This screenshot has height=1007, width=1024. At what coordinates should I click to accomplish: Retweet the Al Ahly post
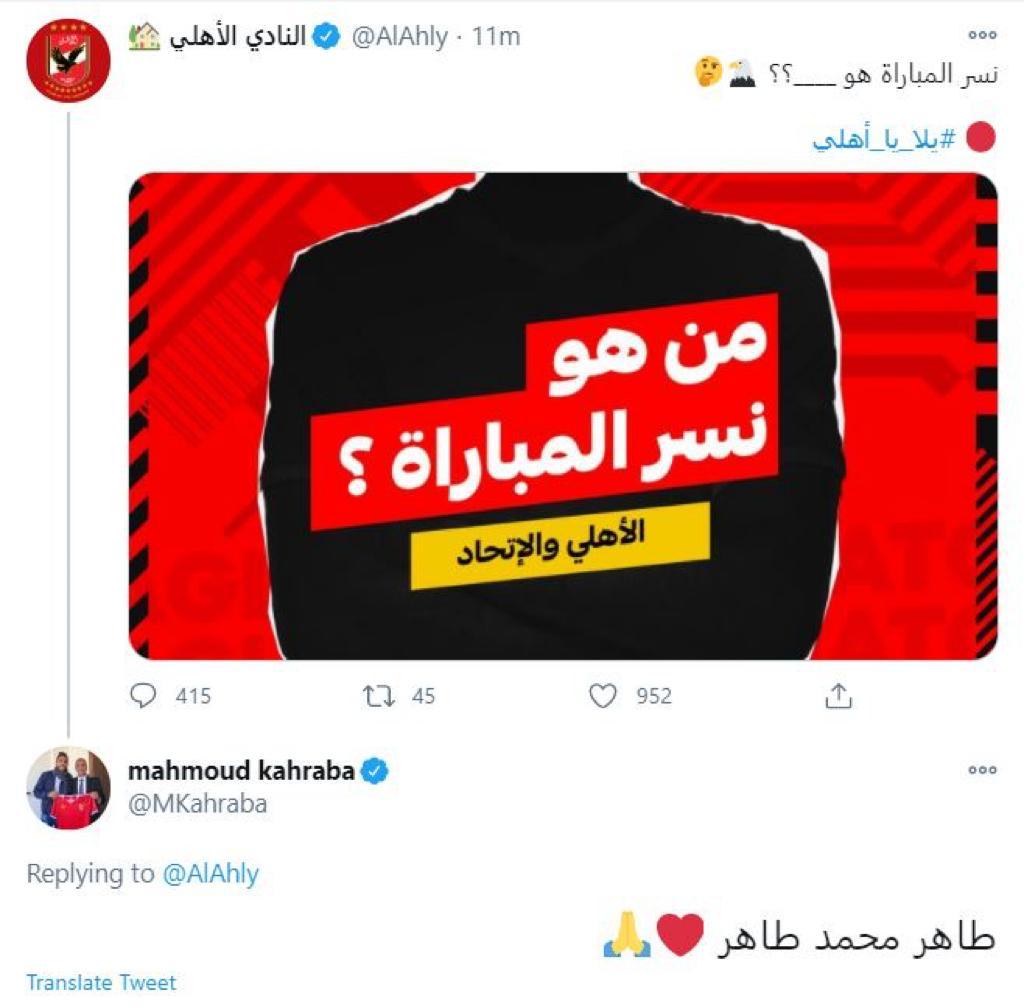[x=379, y=696]
